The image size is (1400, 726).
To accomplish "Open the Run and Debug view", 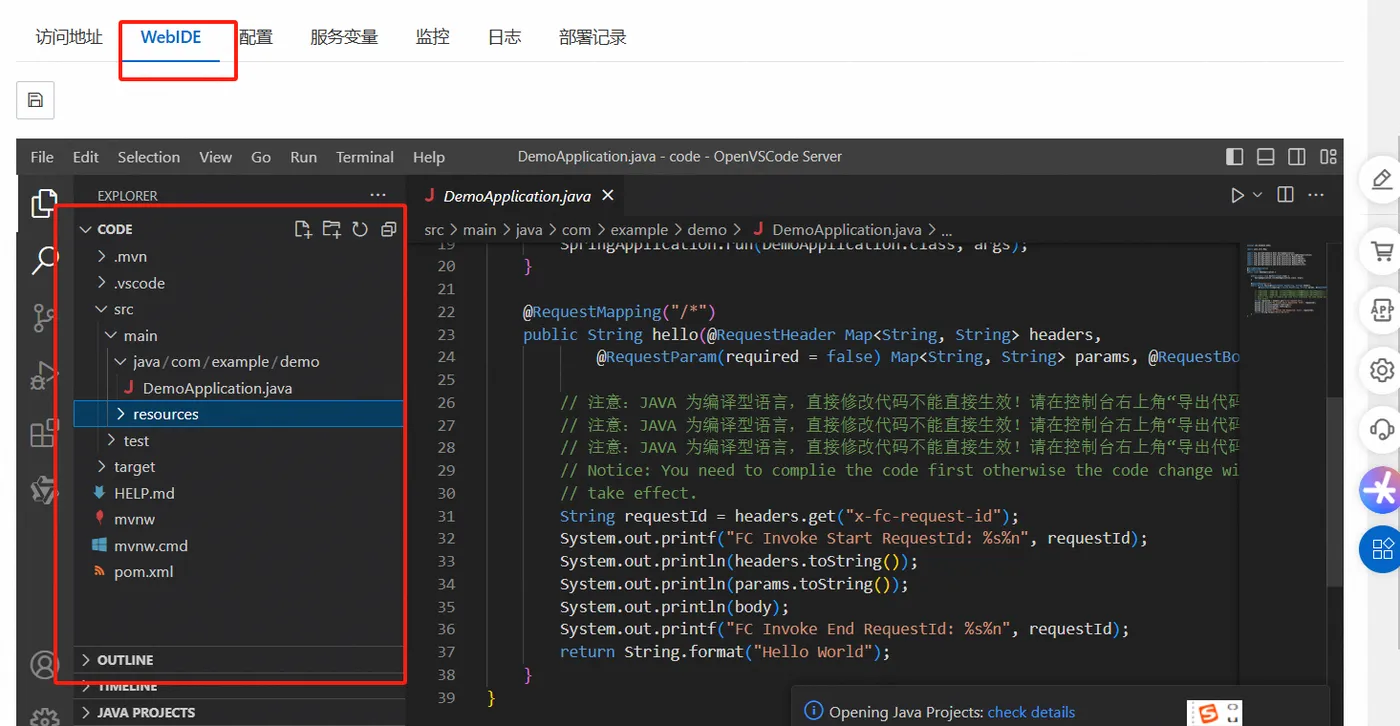I will pos(44,376).
